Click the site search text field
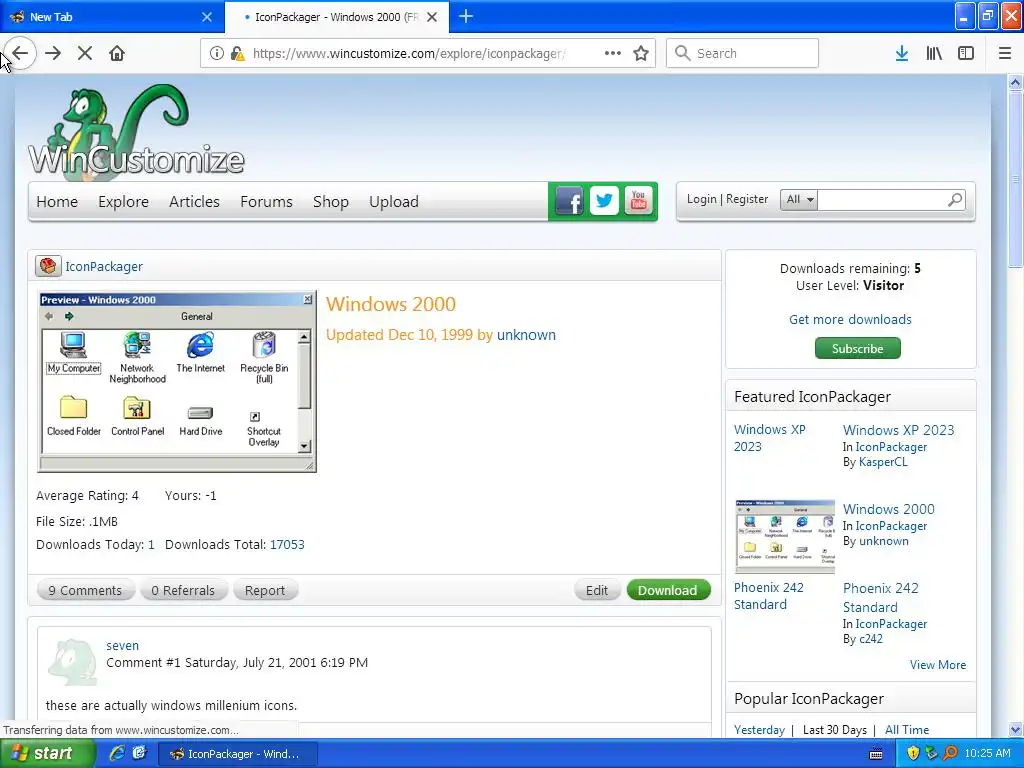1024x768 pixels. 881,200
